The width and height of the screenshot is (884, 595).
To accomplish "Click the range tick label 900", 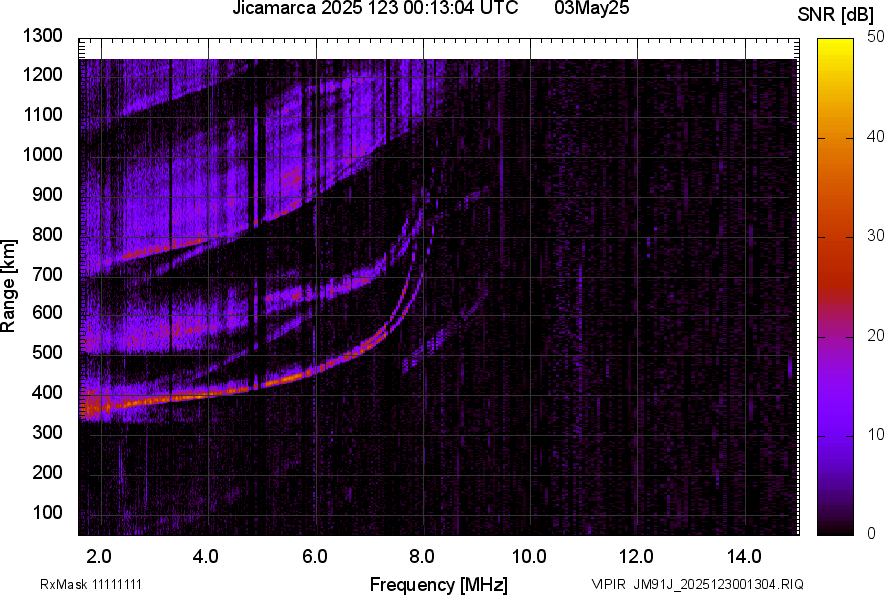I will click(x=47, y=194).
